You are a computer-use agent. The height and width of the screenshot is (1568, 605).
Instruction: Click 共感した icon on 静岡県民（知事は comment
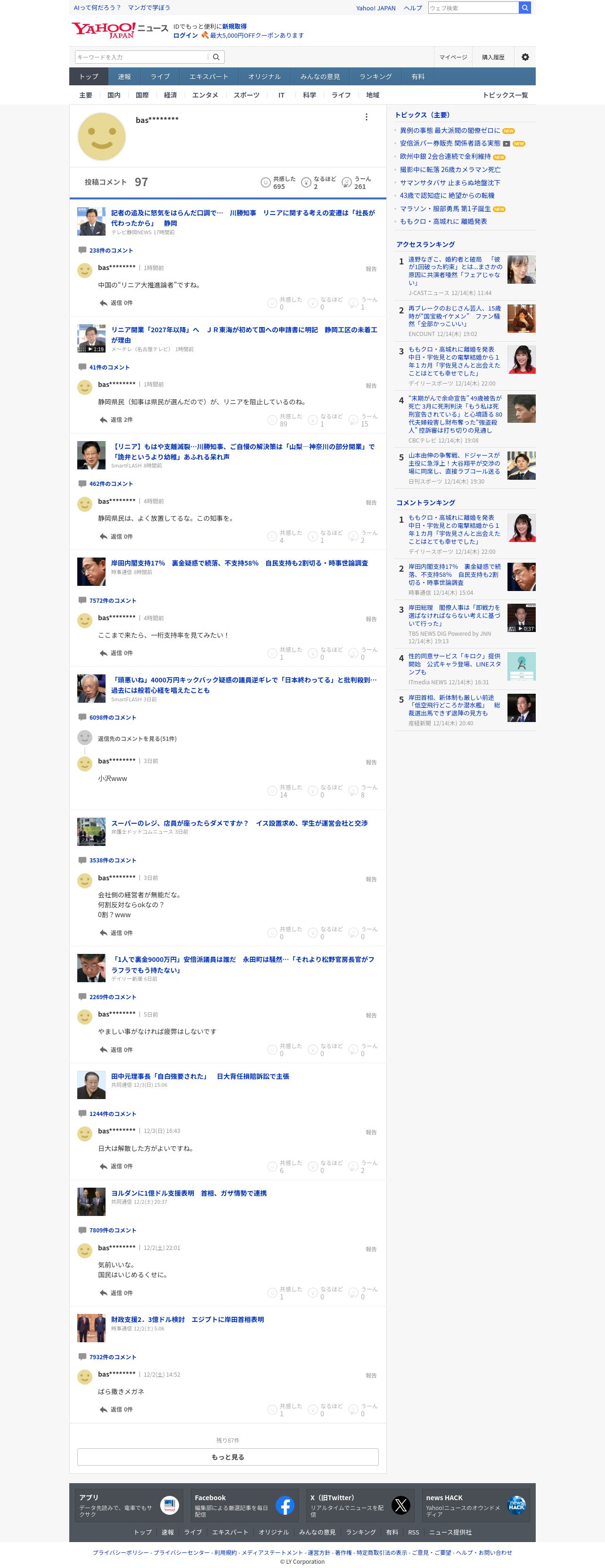(272, 420)
